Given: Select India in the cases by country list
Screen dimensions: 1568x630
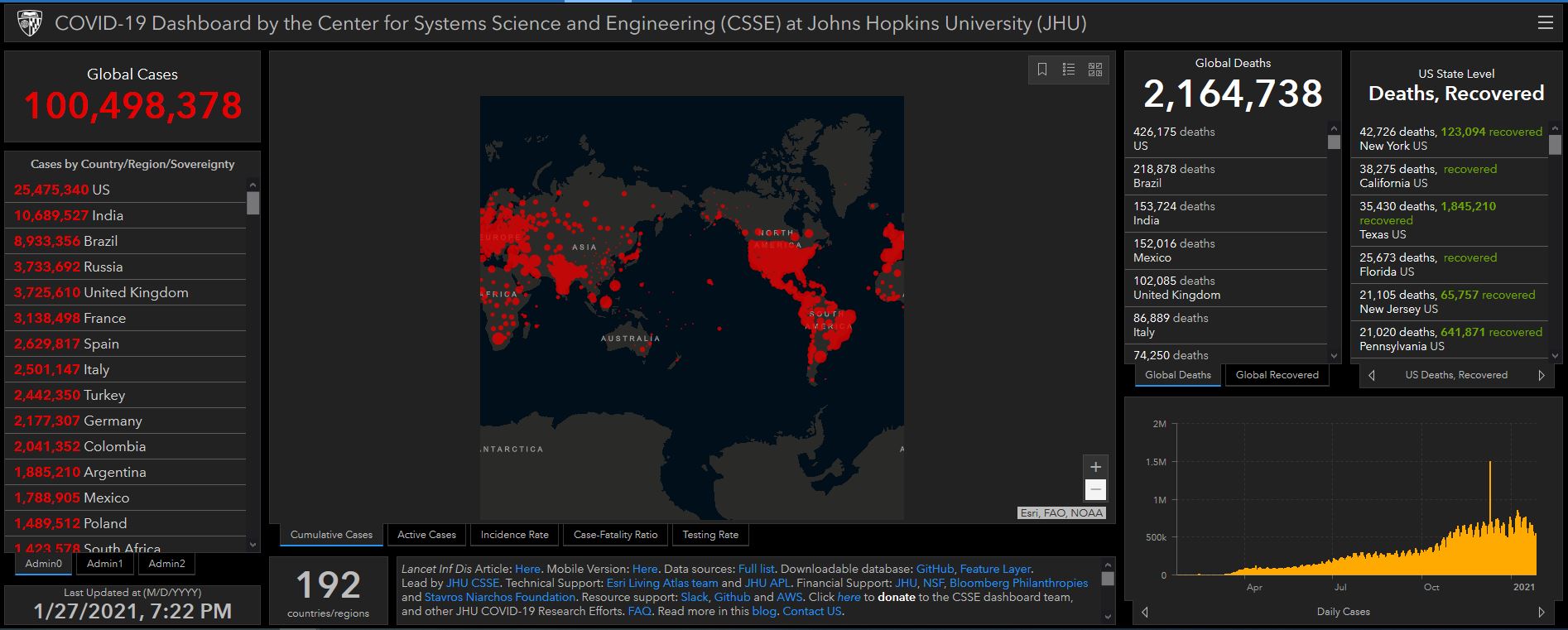Looking at the screenshot, I should pos(108,215).
